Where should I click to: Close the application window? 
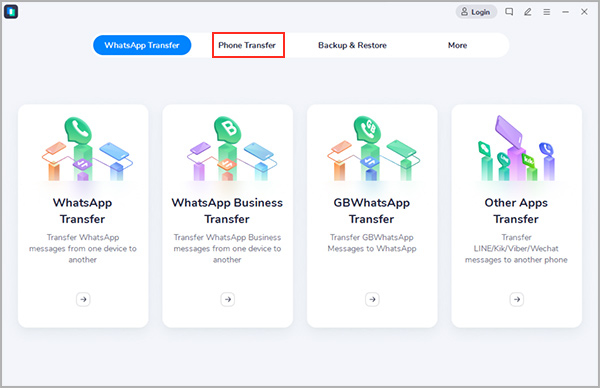(x=584, y=12)
